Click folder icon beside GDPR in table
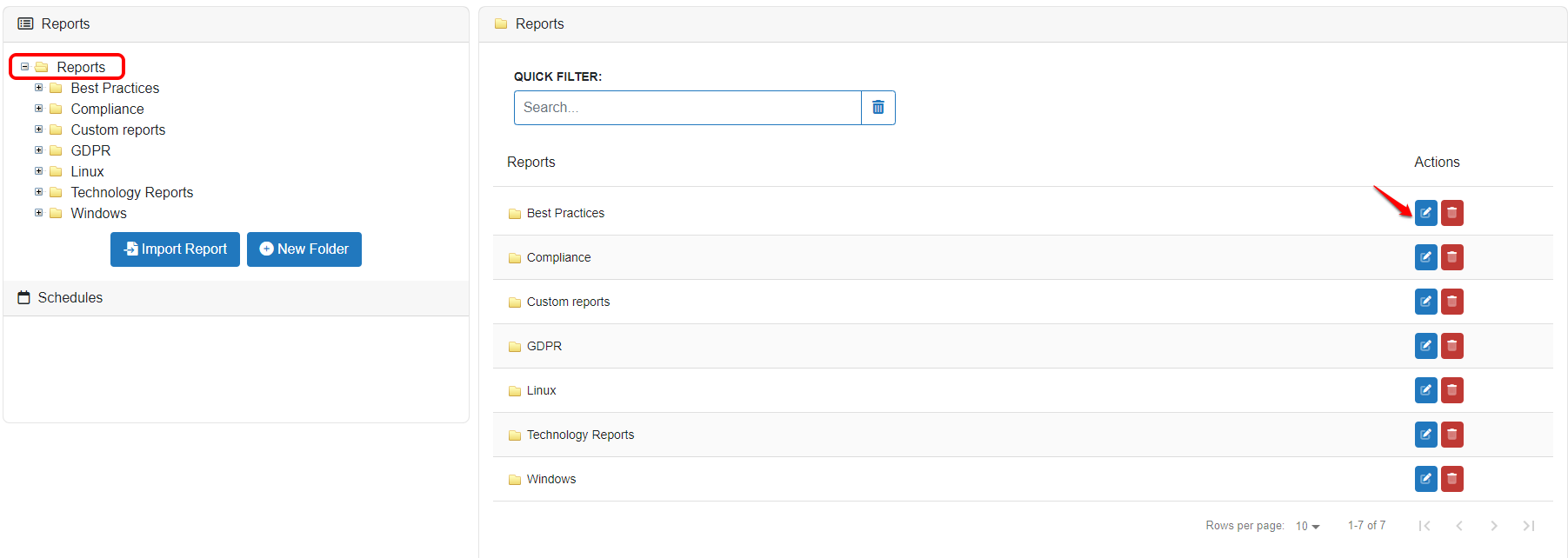The image size is (1568, 558). pyautogui.click(x=515, y=346)
